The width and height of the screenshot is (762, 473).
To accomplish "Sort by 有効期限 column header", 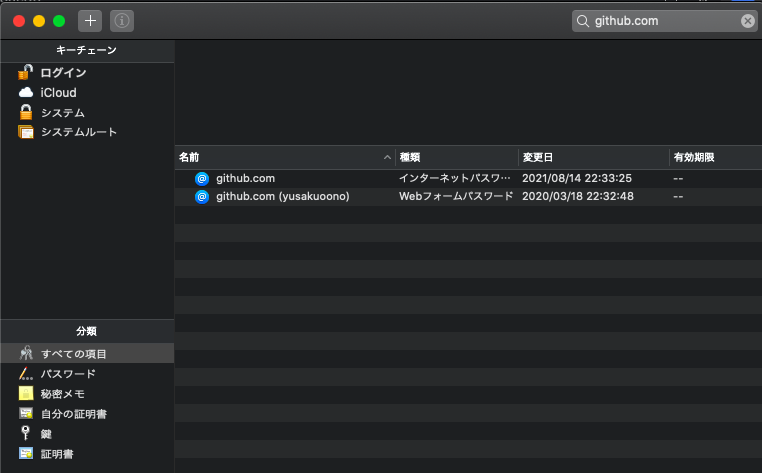I will pyautogui.click(x=716, y=157).
